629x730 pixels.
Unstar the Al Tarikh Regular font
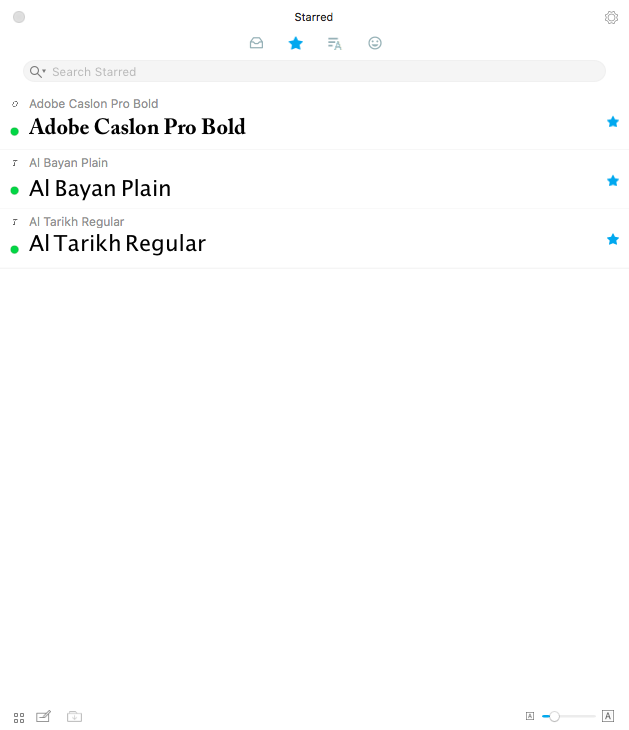tap(613, 239)
